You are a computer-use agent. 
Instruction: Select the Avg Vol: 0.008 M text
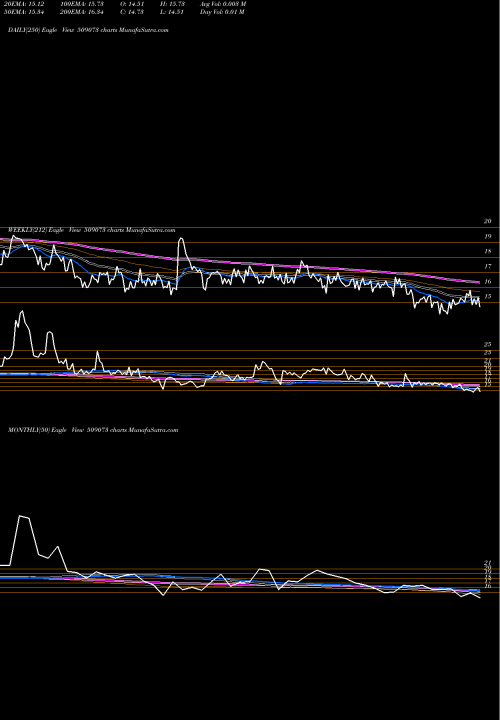pos(223,4)
